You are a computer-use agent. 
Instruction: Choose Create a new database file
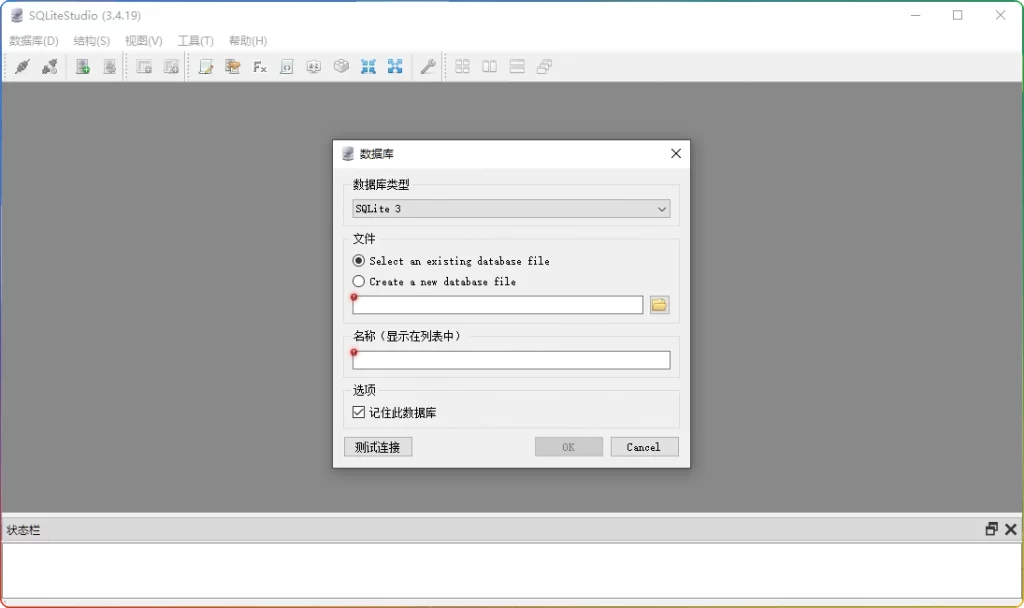pos(358,282)
